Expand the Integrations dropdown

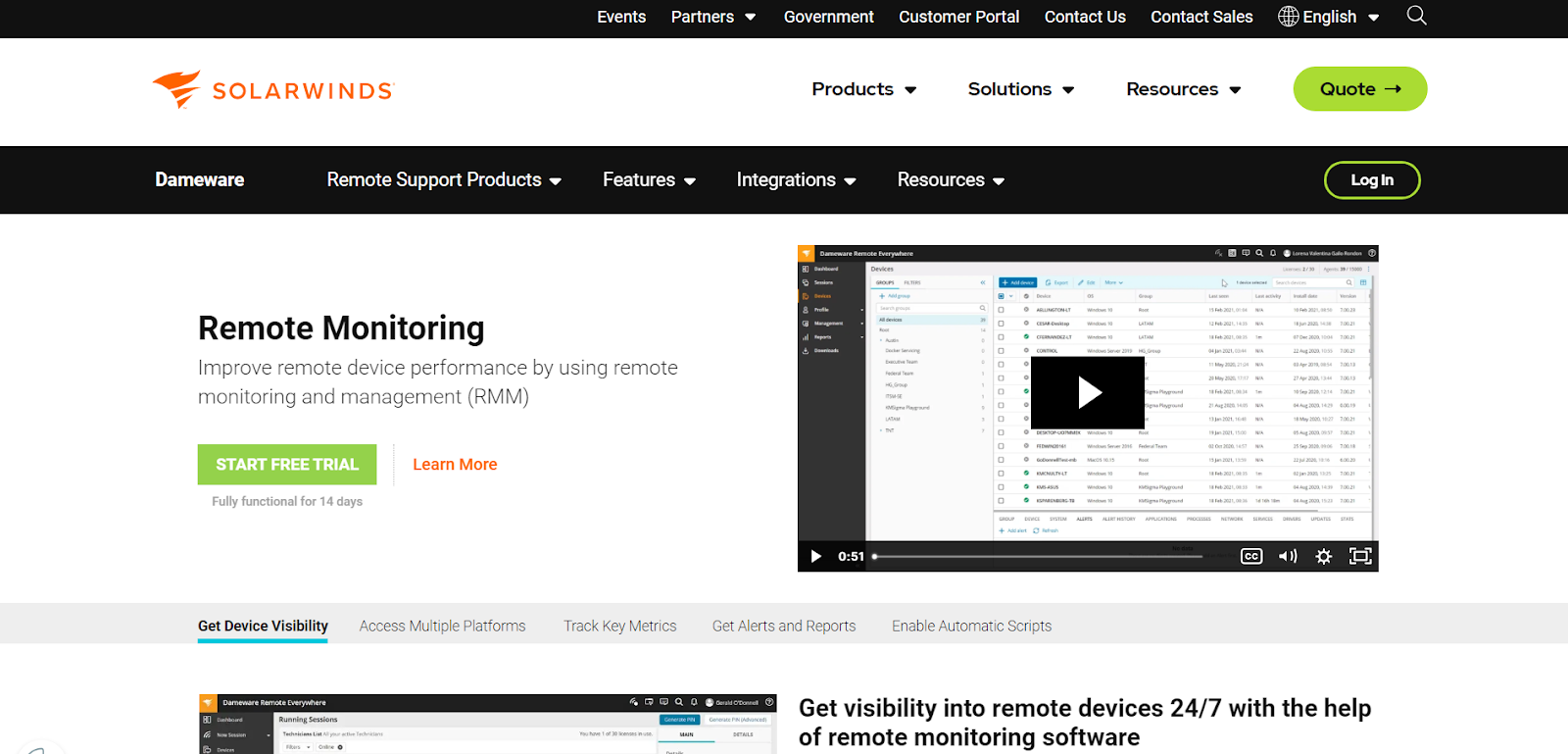pos(796,180)
